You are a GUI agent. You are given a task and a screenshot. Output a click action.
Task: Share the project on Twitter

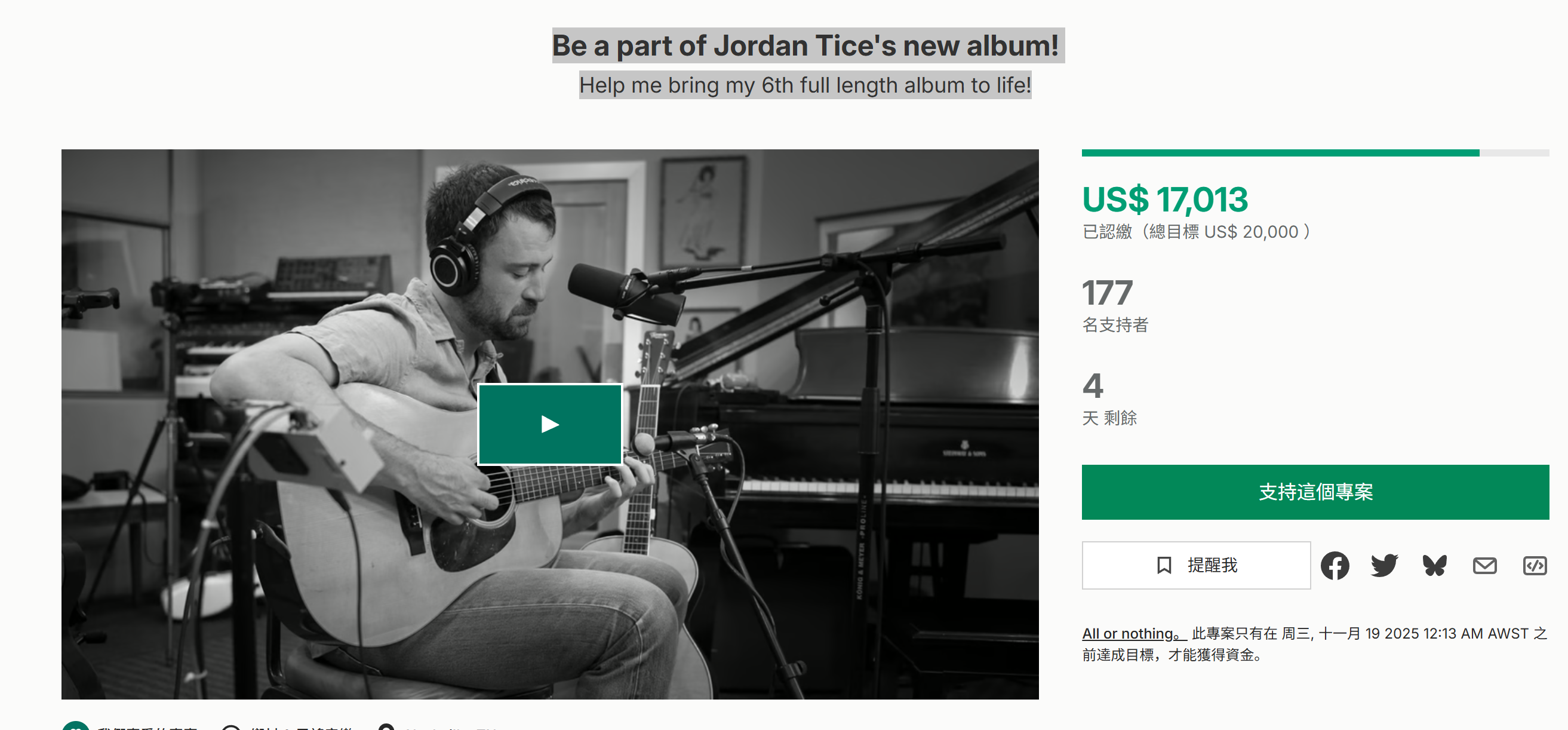(1384, 565)
